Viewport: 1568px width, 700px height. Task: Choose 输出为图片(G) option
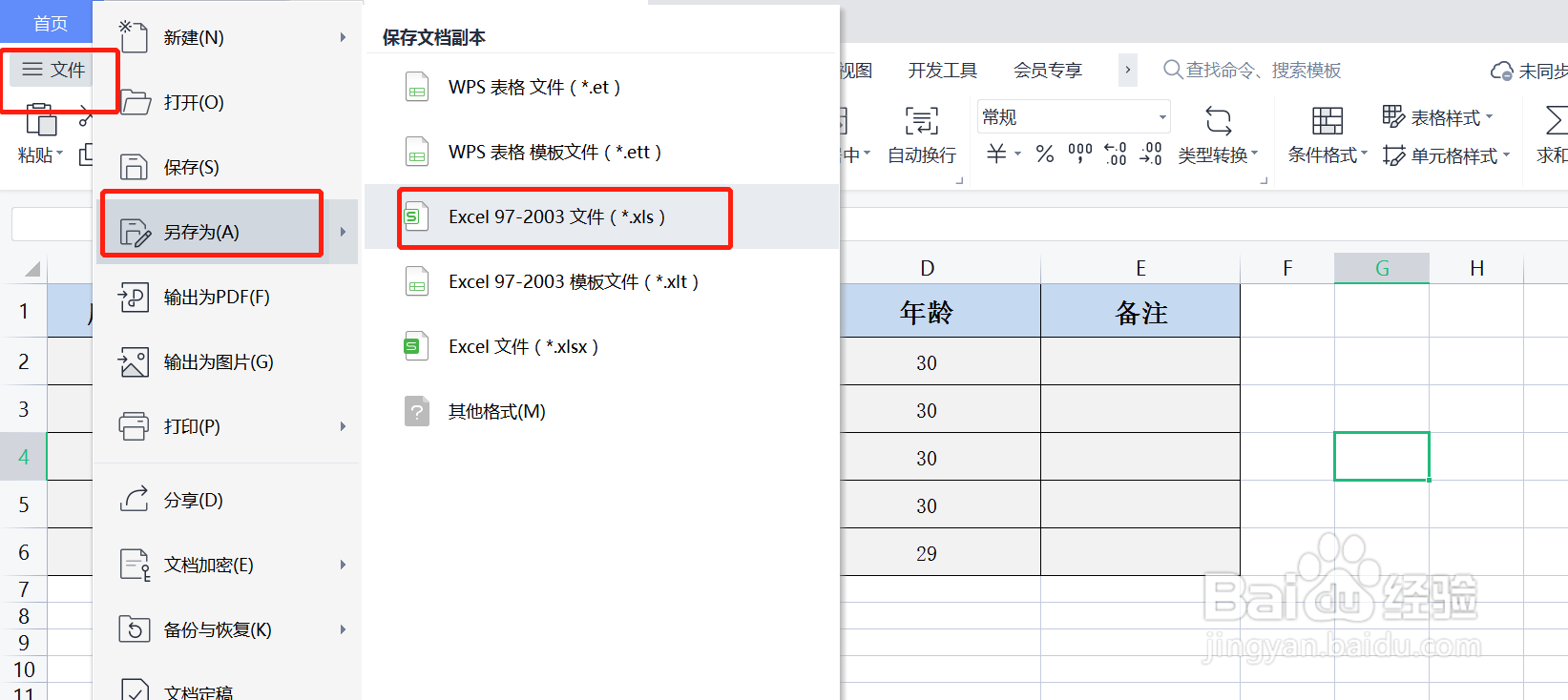[x=225, y=362]
